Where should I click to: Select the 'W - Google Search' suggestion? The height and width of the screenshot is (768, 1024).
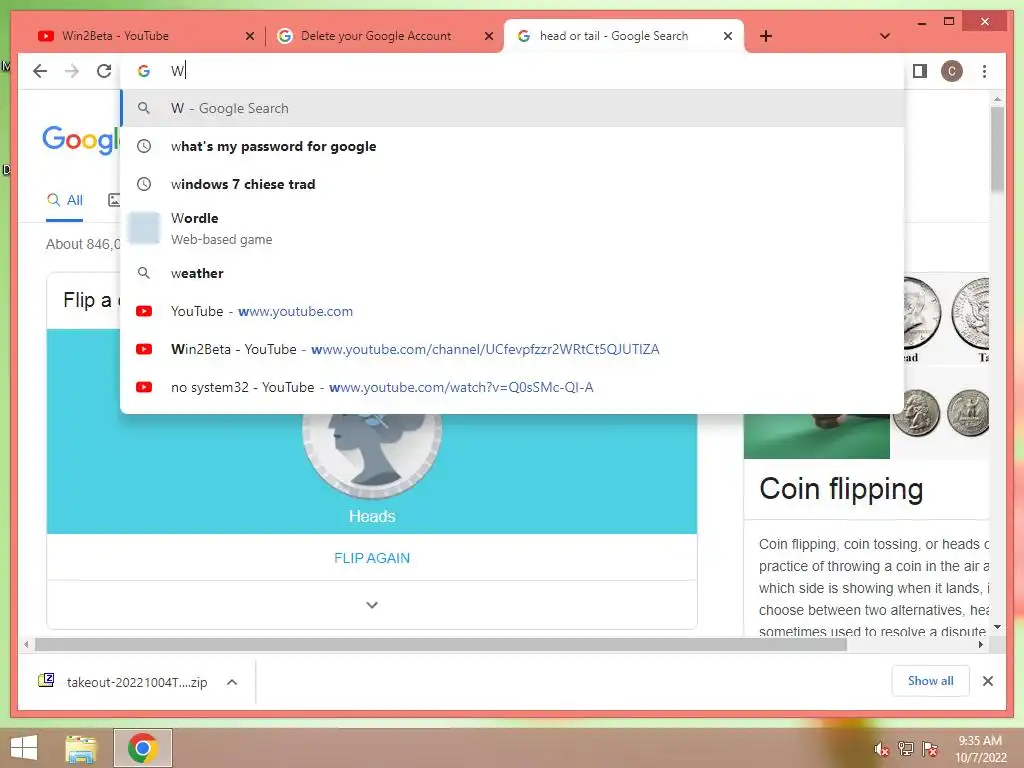(x=513, y=108)
